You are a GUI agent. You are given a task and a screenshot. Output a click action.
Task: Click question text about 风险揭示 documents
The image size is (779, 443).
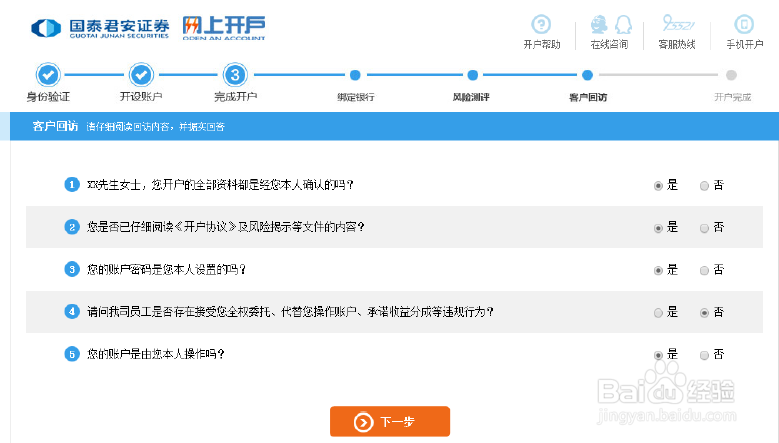point(226,227)
